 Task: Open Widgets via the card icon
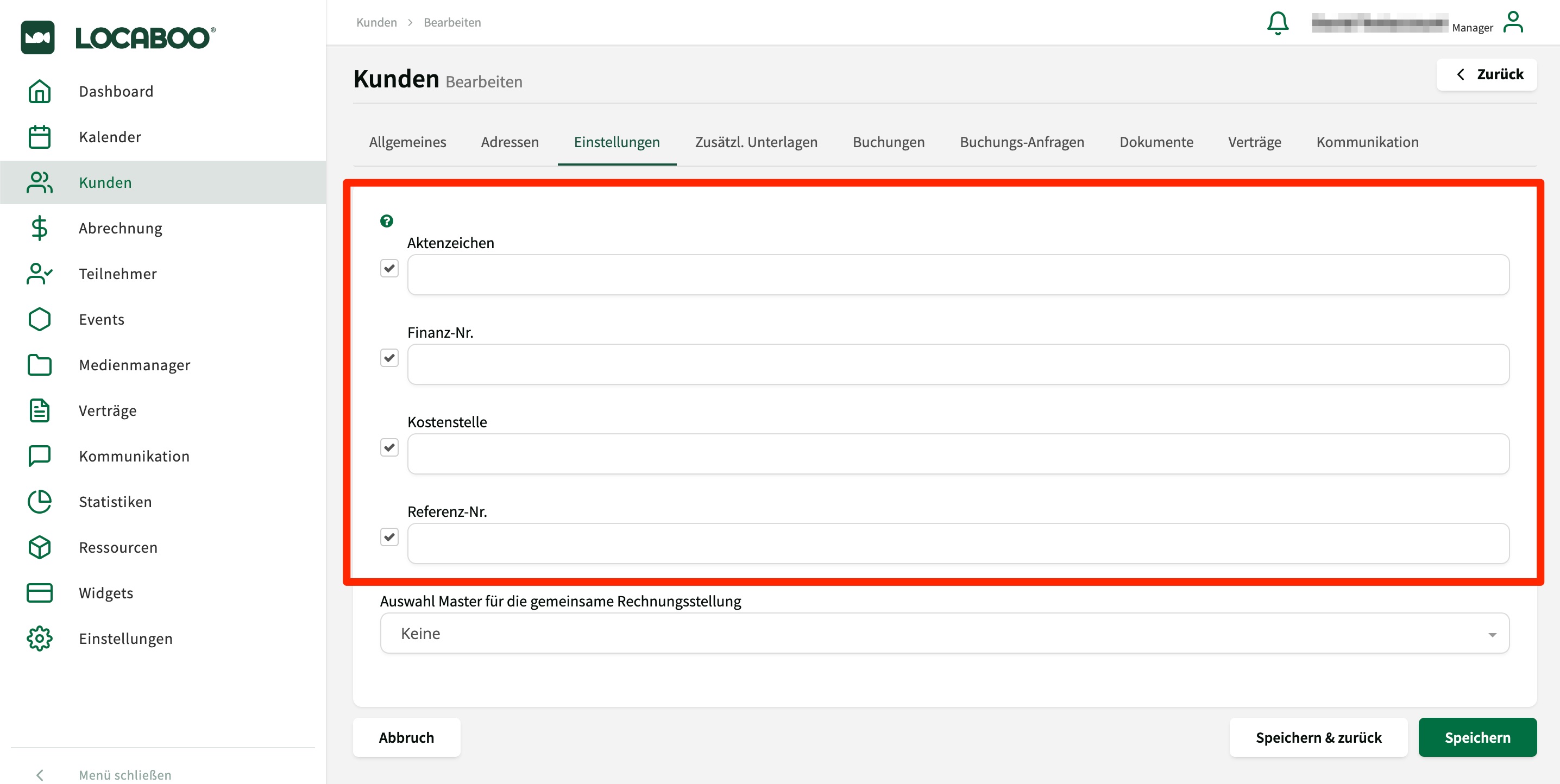(39, 593)
